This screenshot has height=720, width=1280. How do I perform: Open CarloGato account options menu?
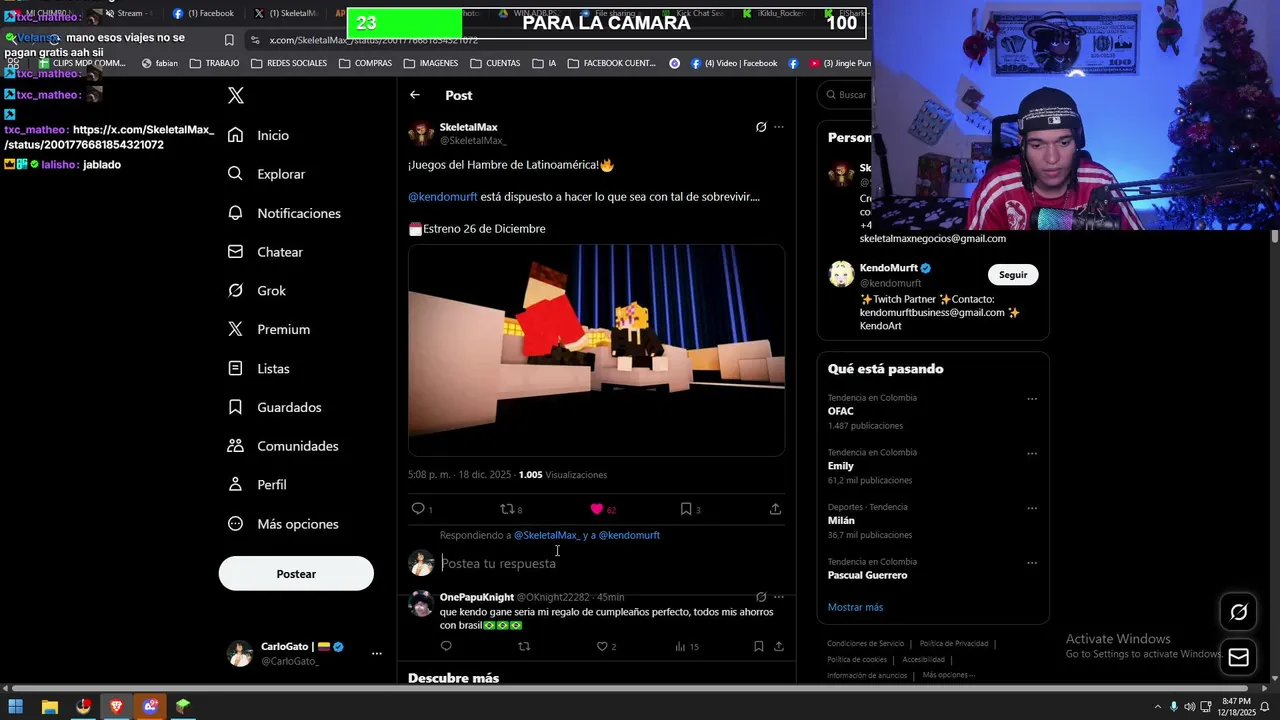click(376, 653)
